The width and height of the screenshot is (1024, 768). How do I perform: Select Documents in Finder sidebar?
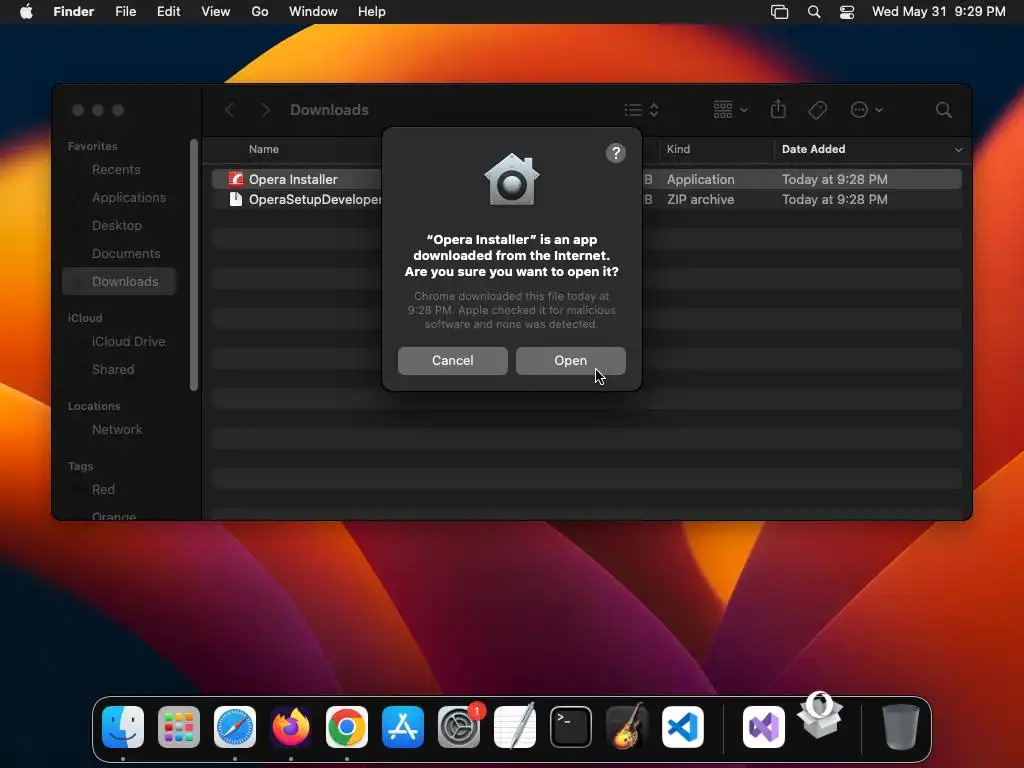pyautogui.click(x=126, y=253)
